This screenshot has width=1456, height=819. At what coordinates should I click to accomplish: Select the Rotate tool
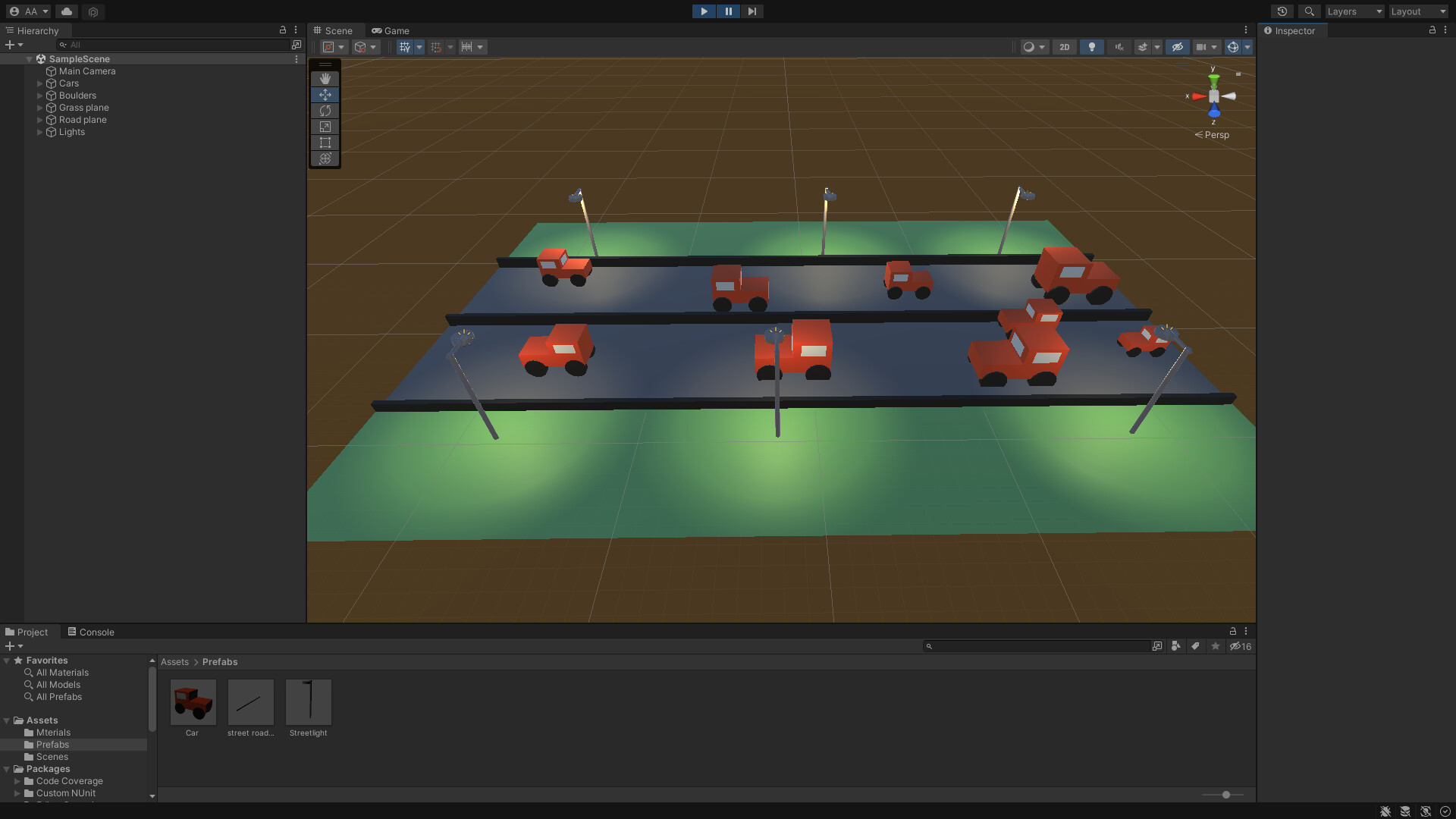pos(325,111)
